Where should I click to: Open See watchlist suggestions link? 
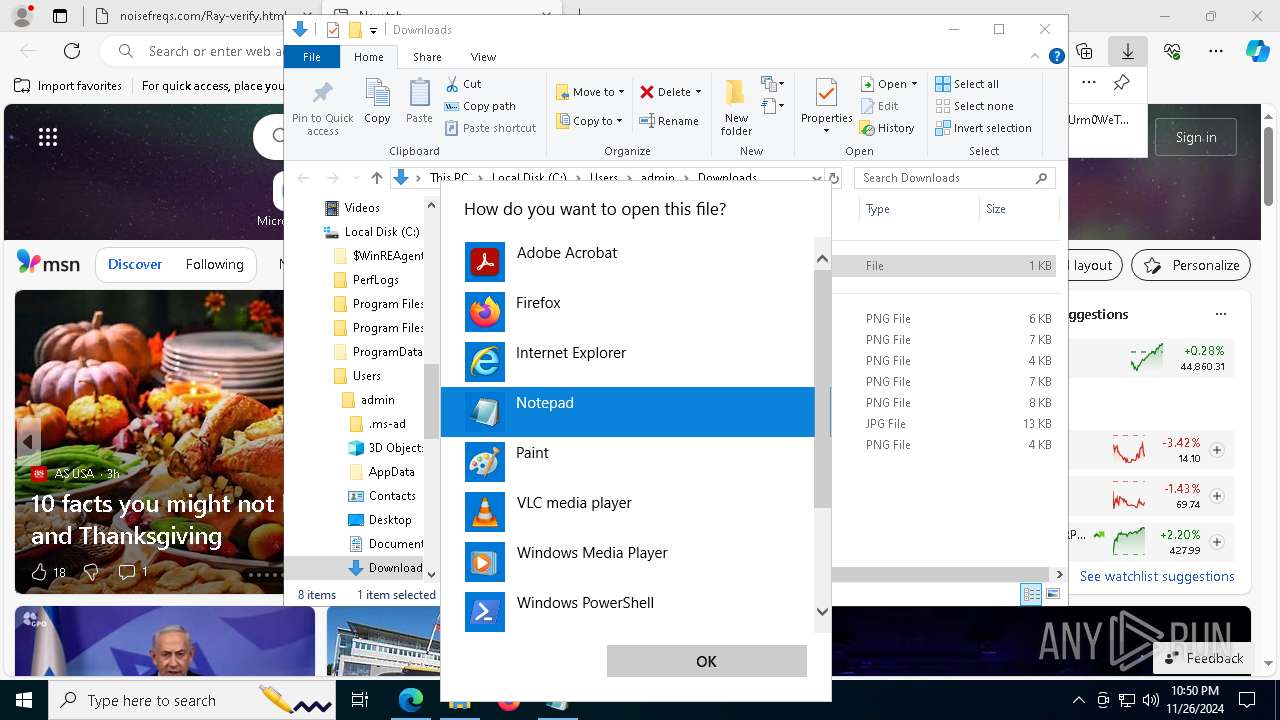pyautogui.click(x=1157, y=576)
